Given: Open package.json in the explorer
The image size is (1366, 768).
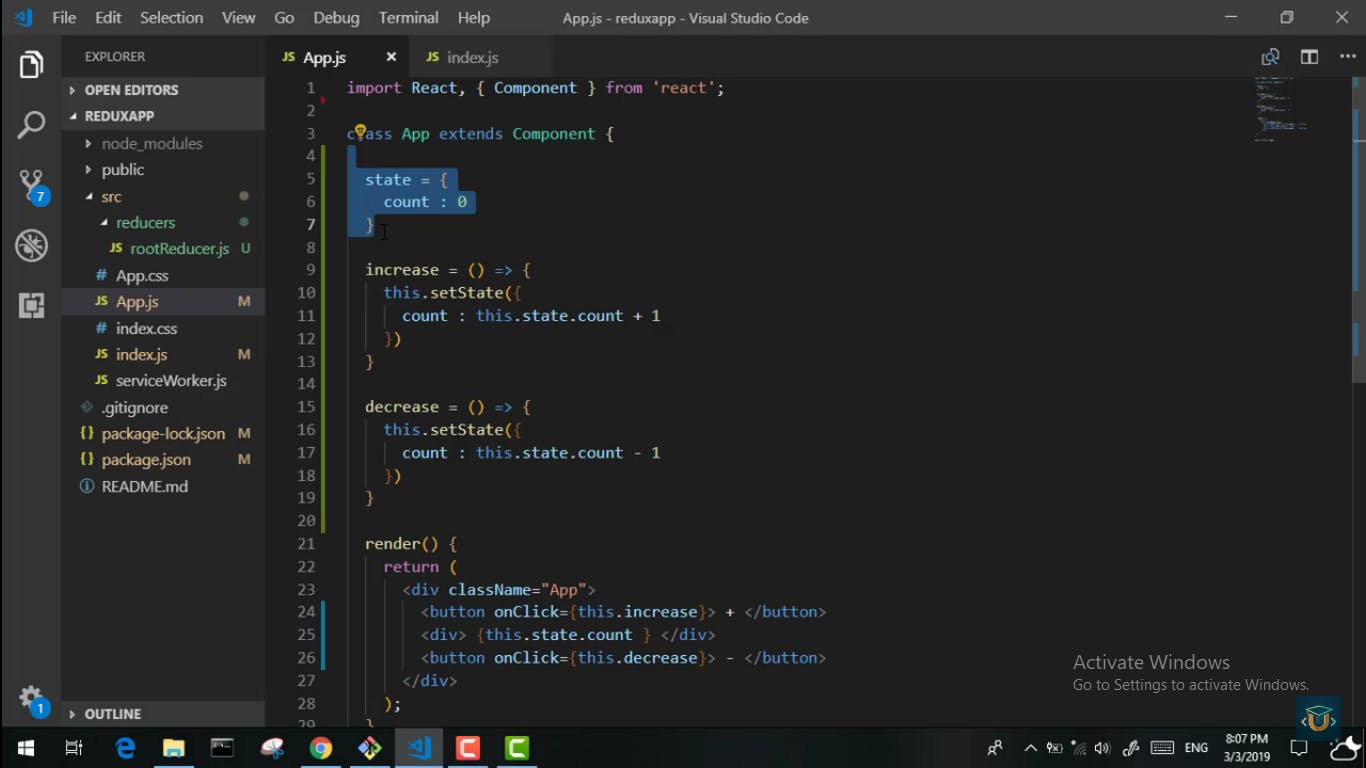Looking at the screenshot, I should coord(164,460).
